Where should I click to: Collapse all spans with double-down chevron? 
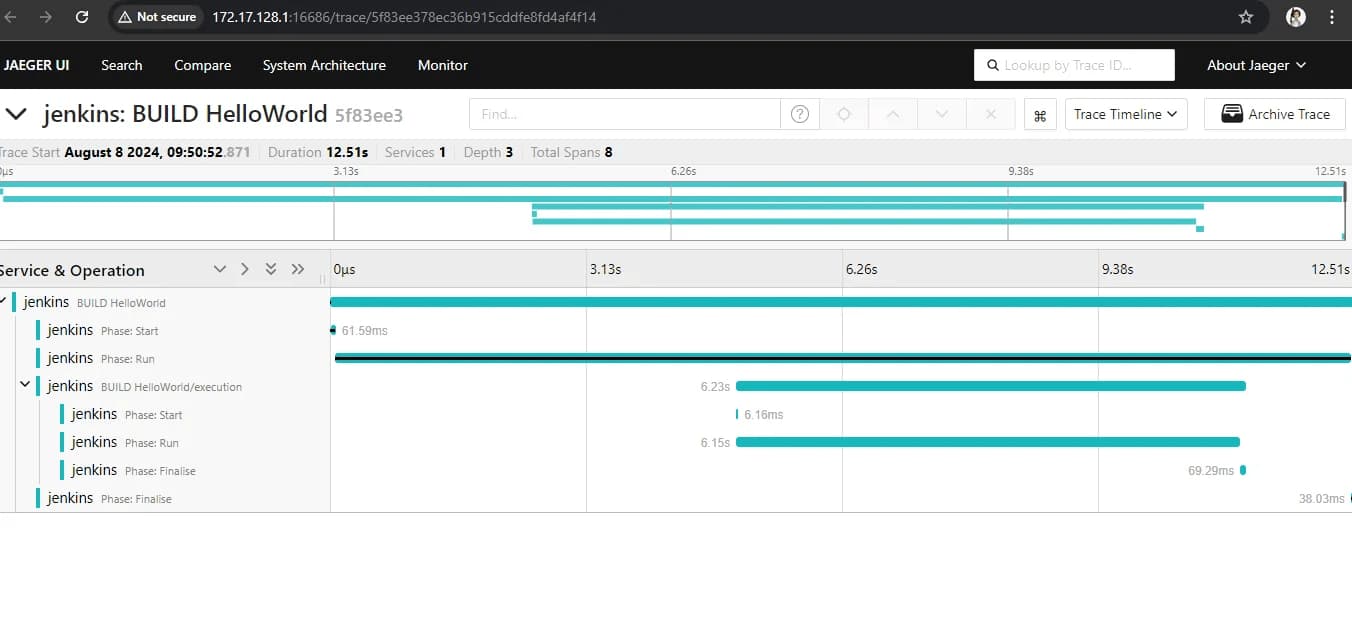pos(271,270)
